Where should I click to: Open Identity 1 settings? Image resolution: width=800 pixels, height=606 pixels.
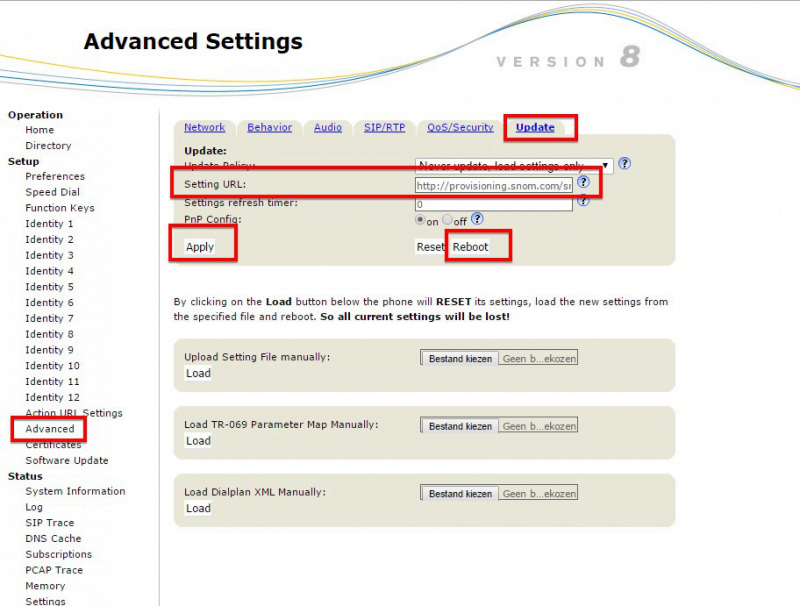tap(49, 224)
